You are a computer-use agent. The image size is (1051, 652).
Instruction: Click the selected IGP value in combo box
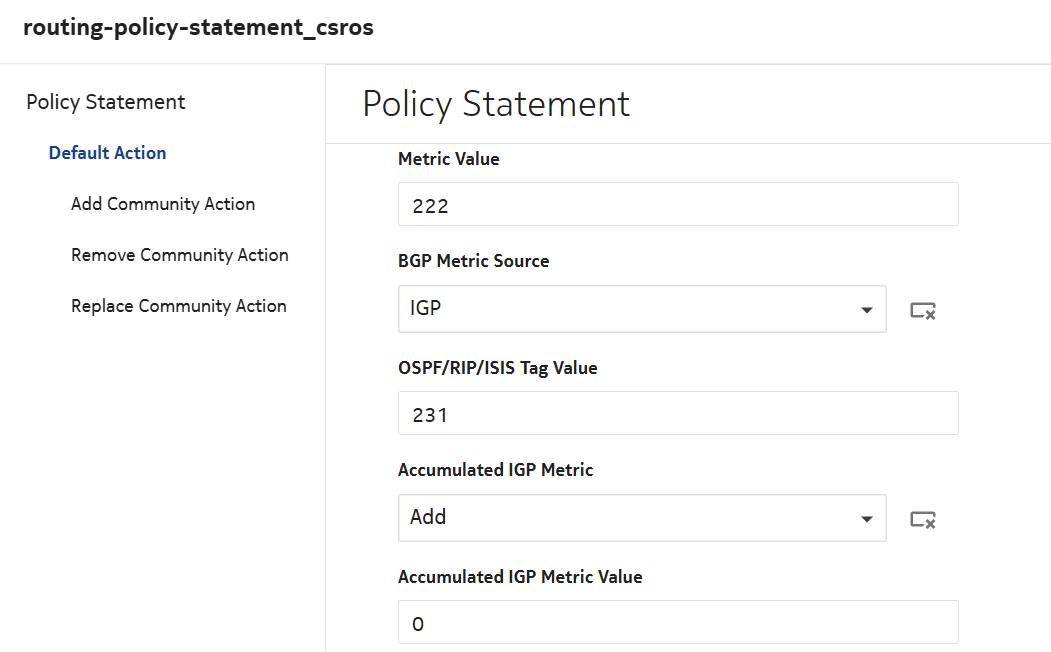click(426, 309)
